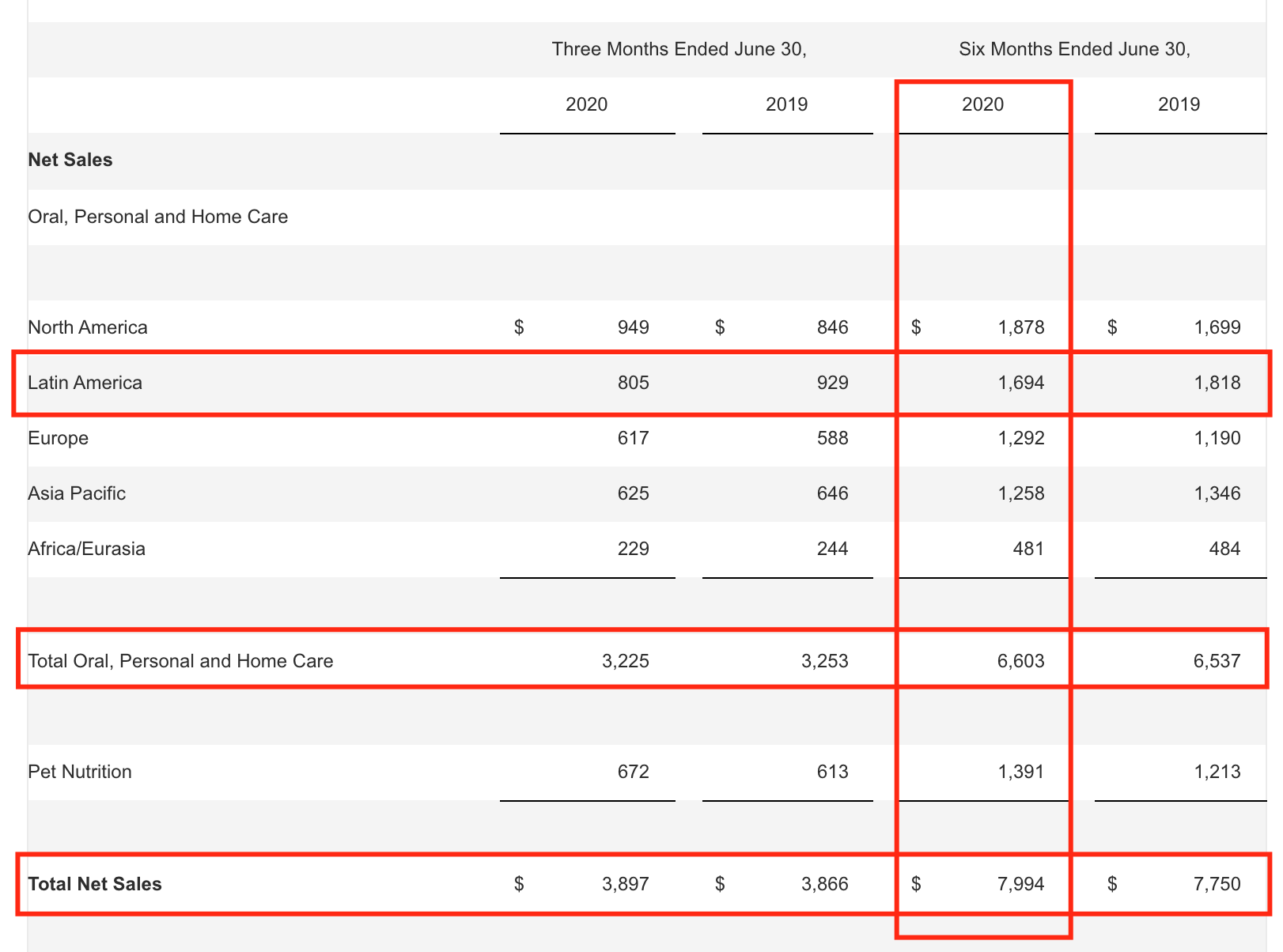Click the Net Sales section heading
The height and width of the screenshot is (952, 1283).
70,160
